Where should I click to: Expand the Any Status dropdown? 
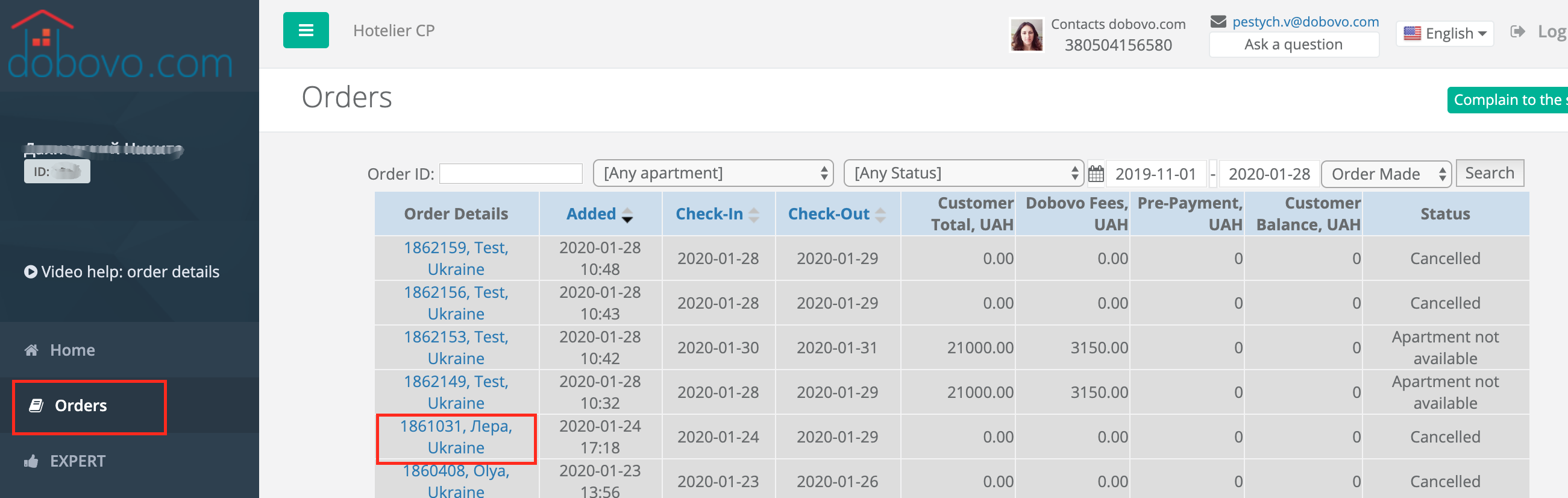point(964,174)
